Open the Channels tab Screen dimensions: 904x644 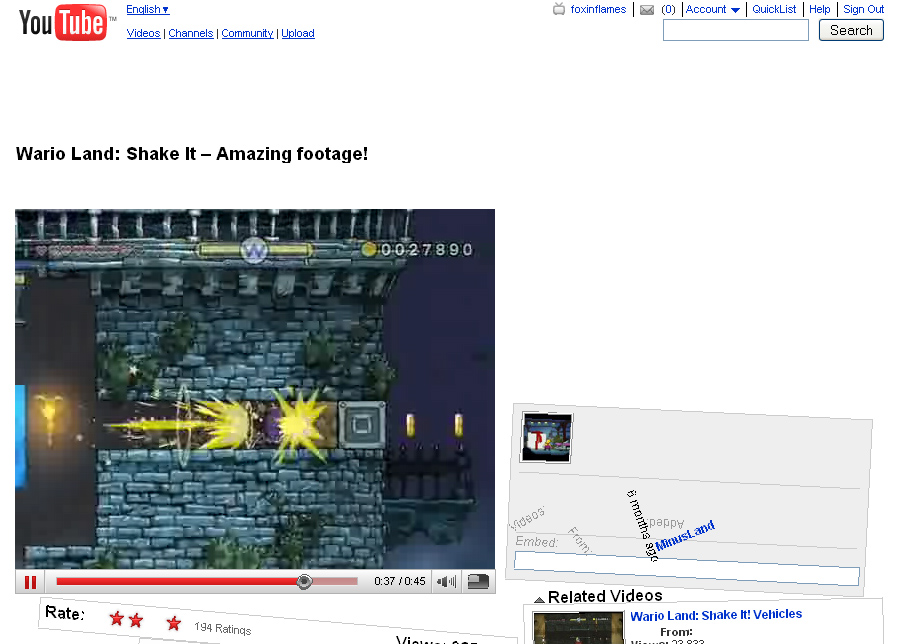tap(191, 33)
